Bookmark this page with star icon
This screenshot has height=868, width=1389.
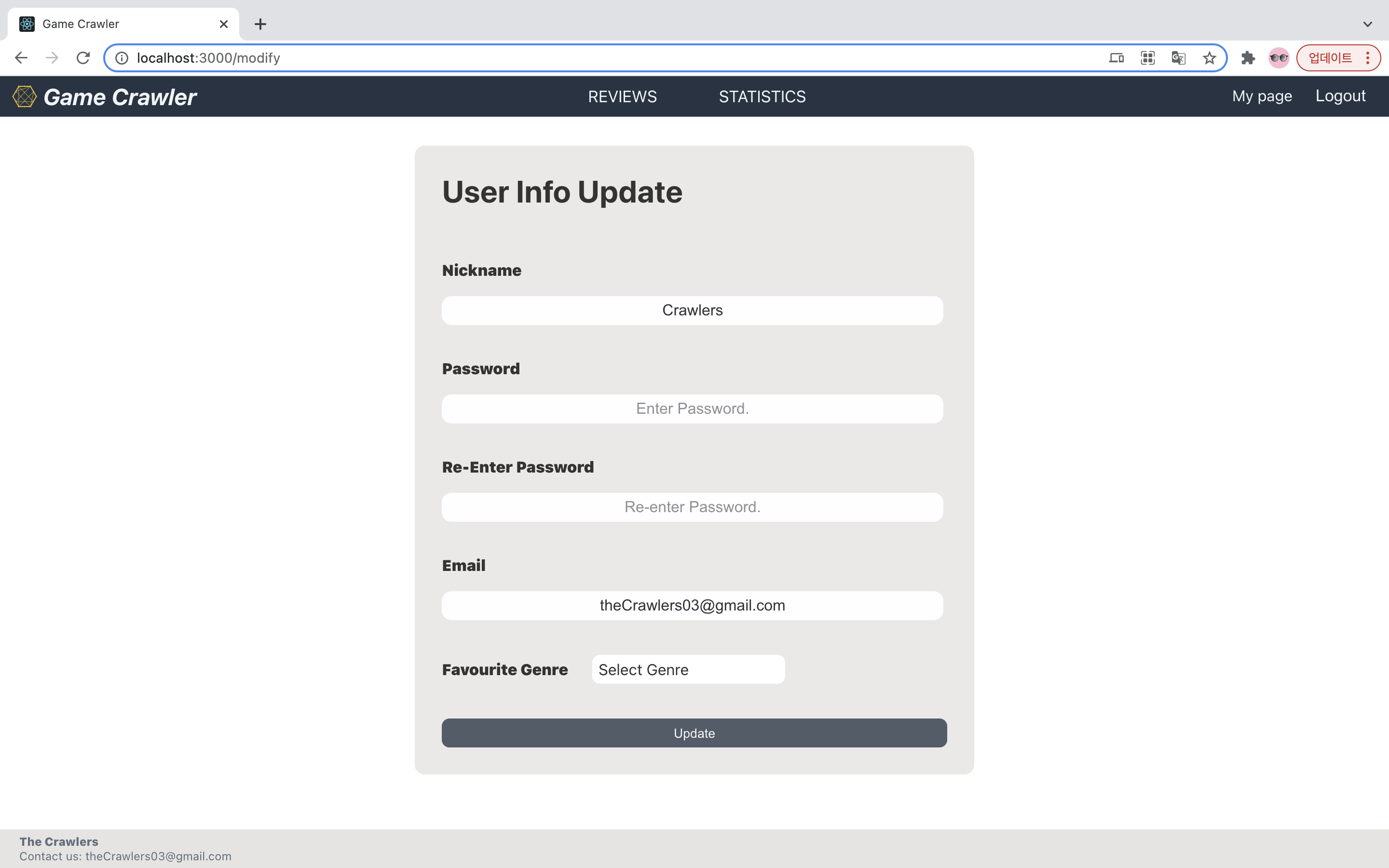click(x=1210, y=58)
